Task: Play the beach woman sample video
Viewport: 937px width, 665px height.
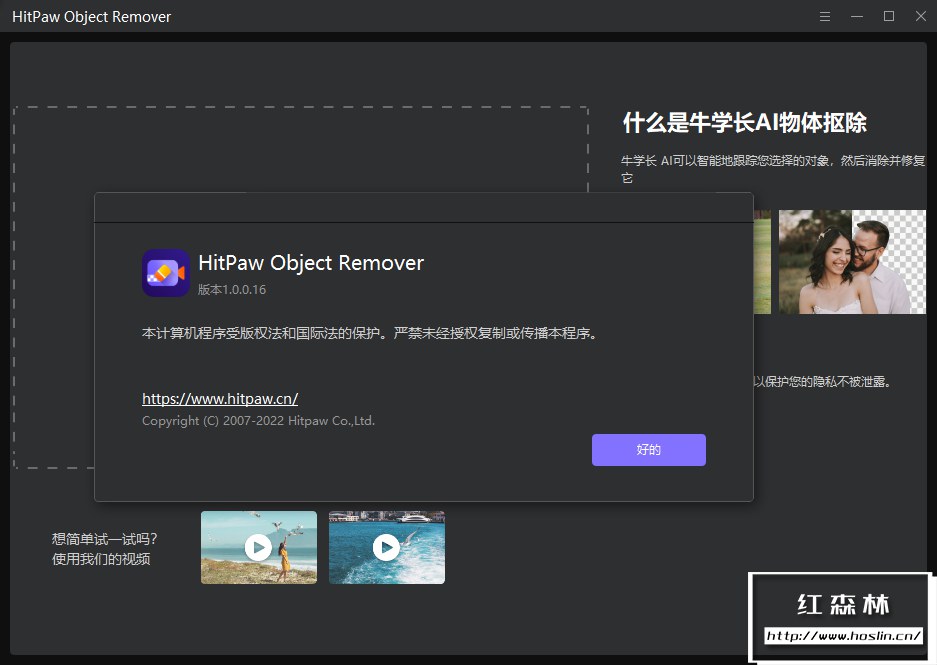Action: (x=259, y=547)
